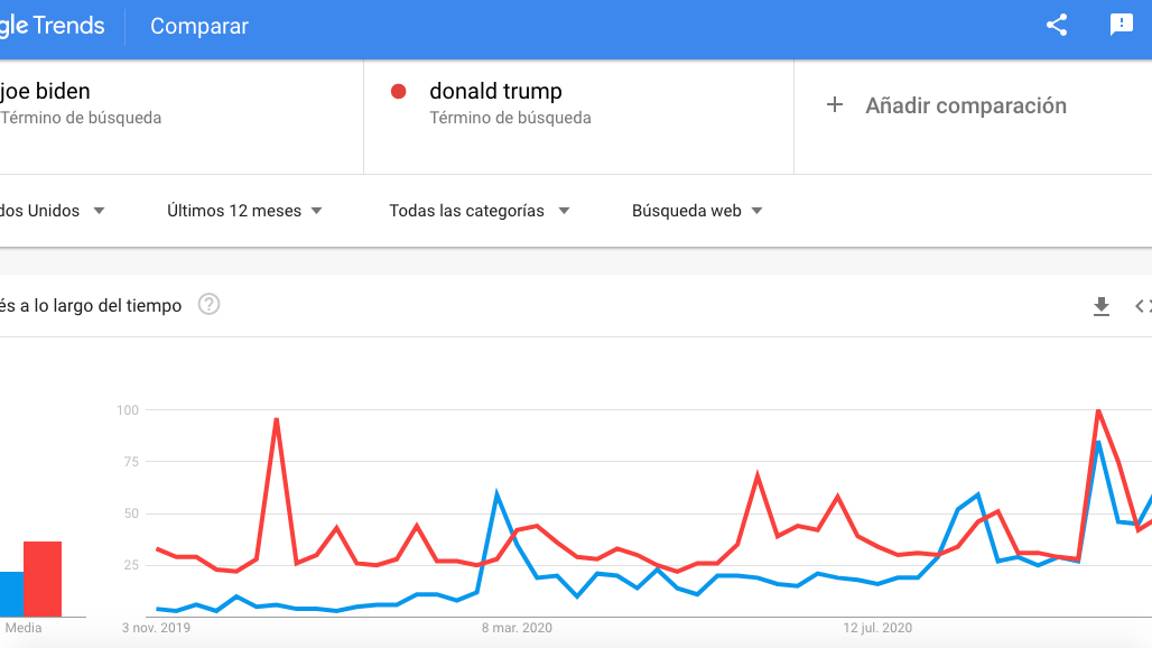The image size is (1152, 648).
Task: Click the plus icon to add comparison
Action: pyautogui.click(x=833, y=104)
